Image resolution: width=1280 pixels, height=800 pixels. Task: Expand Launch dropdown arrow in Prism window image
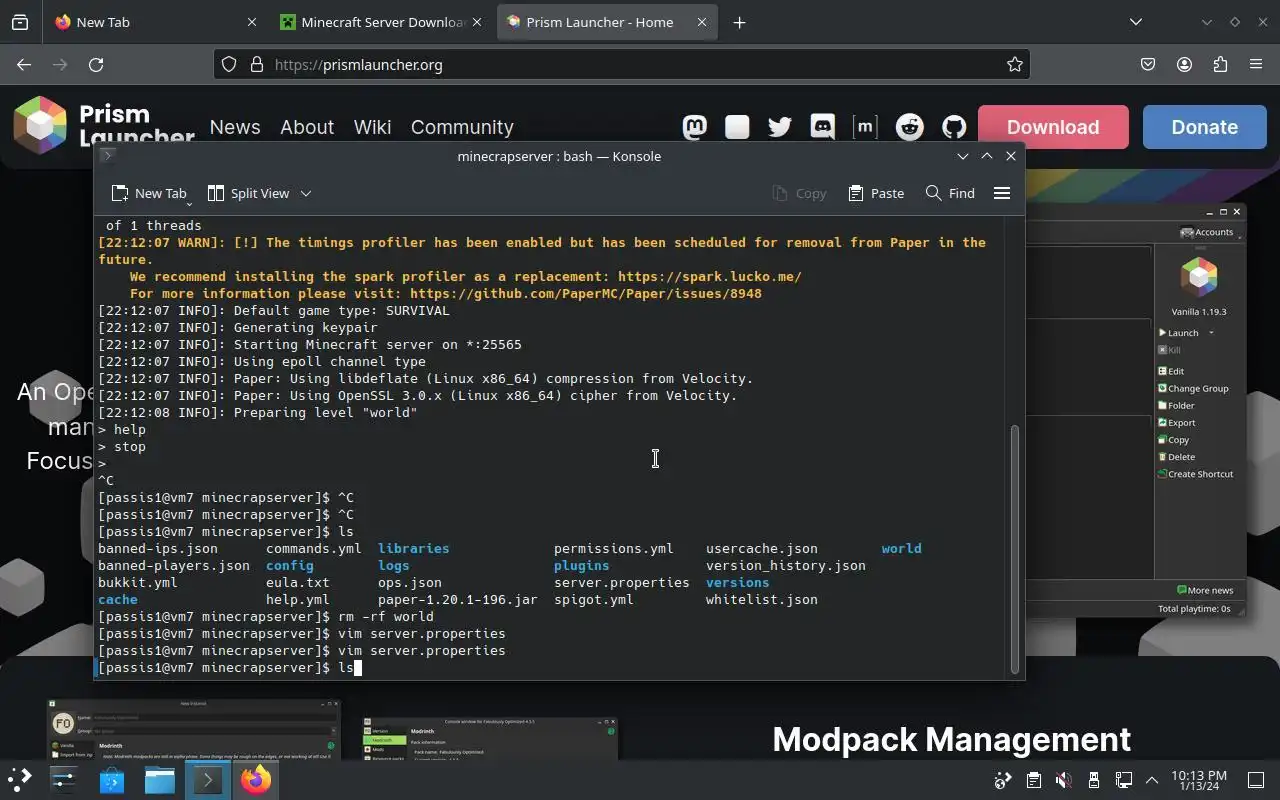point(1211,333)
